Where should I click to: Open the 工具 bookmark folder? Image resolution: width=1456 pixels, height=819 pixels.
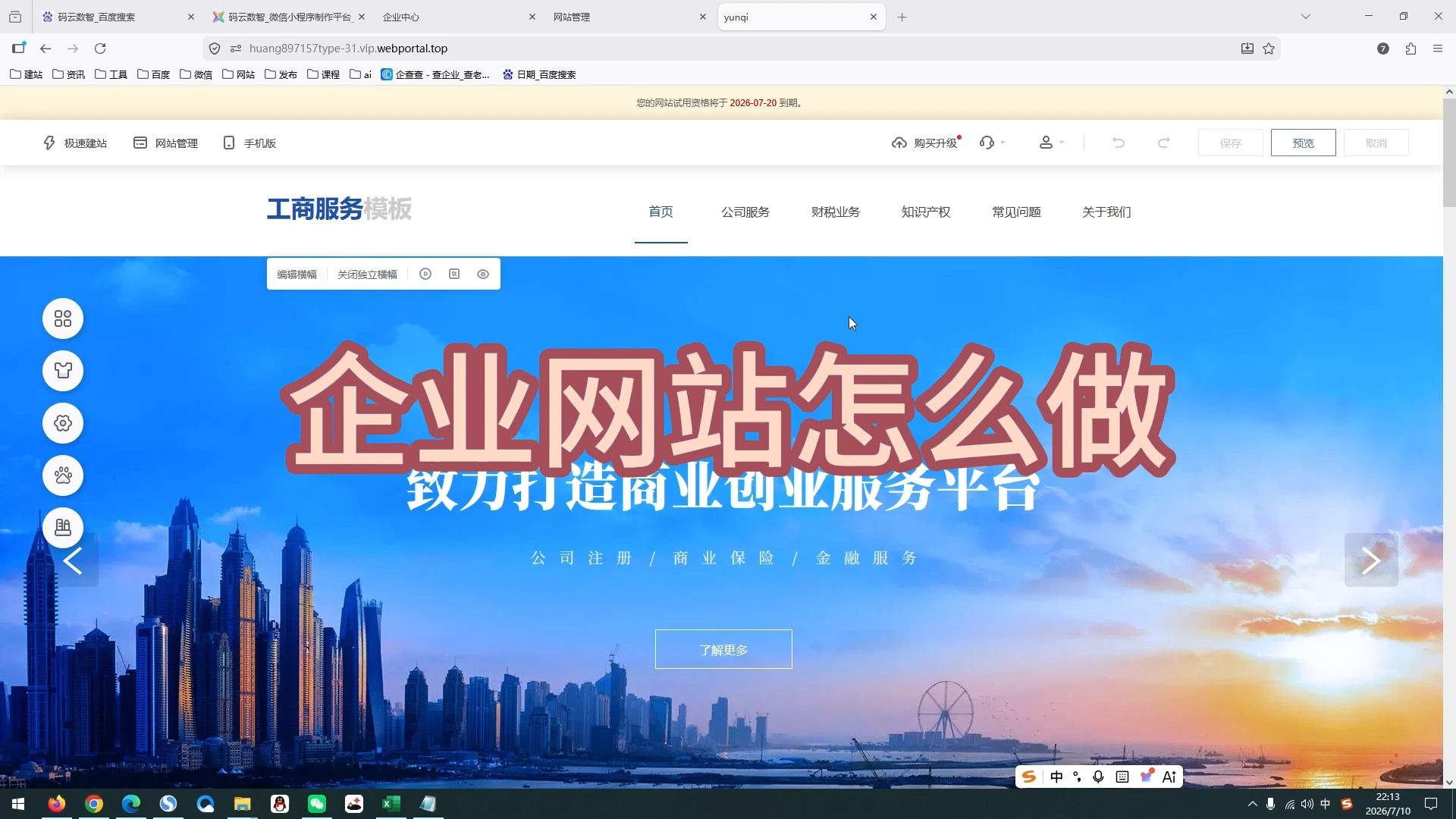(x=111, y=74)
